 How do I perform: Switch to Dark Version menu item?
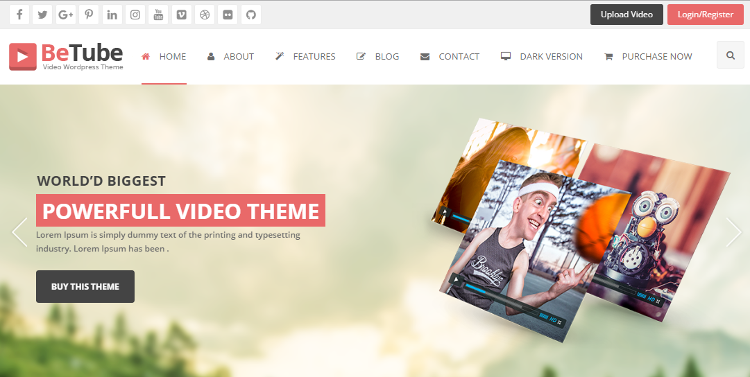(542, 56)
